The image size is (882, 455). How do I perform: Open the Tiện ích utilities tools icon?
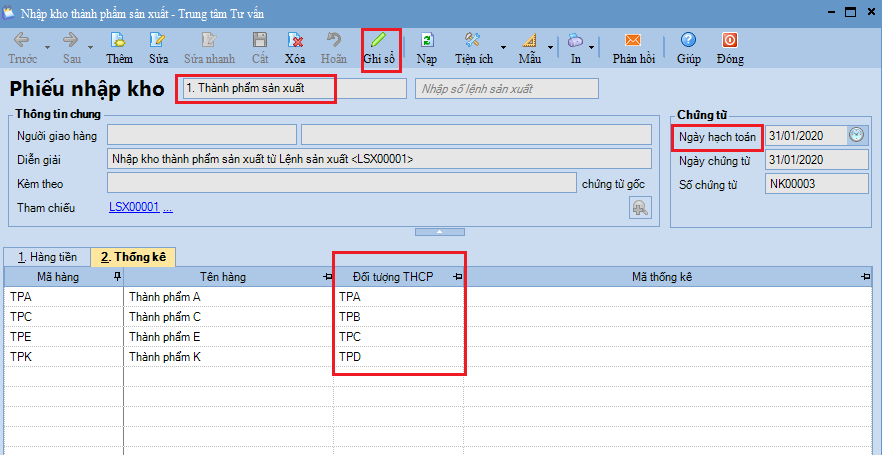tap(472, 40)
